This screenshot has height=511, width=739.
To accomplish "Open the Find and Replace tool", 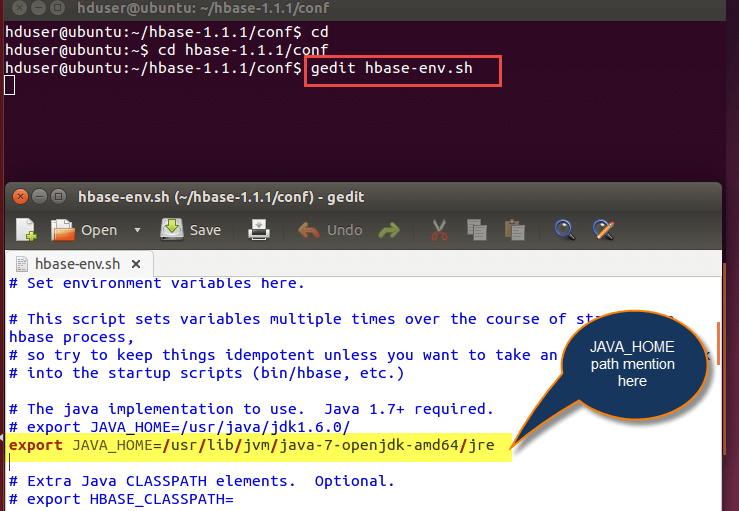I will pyautogui.click(x=602, y=230).
